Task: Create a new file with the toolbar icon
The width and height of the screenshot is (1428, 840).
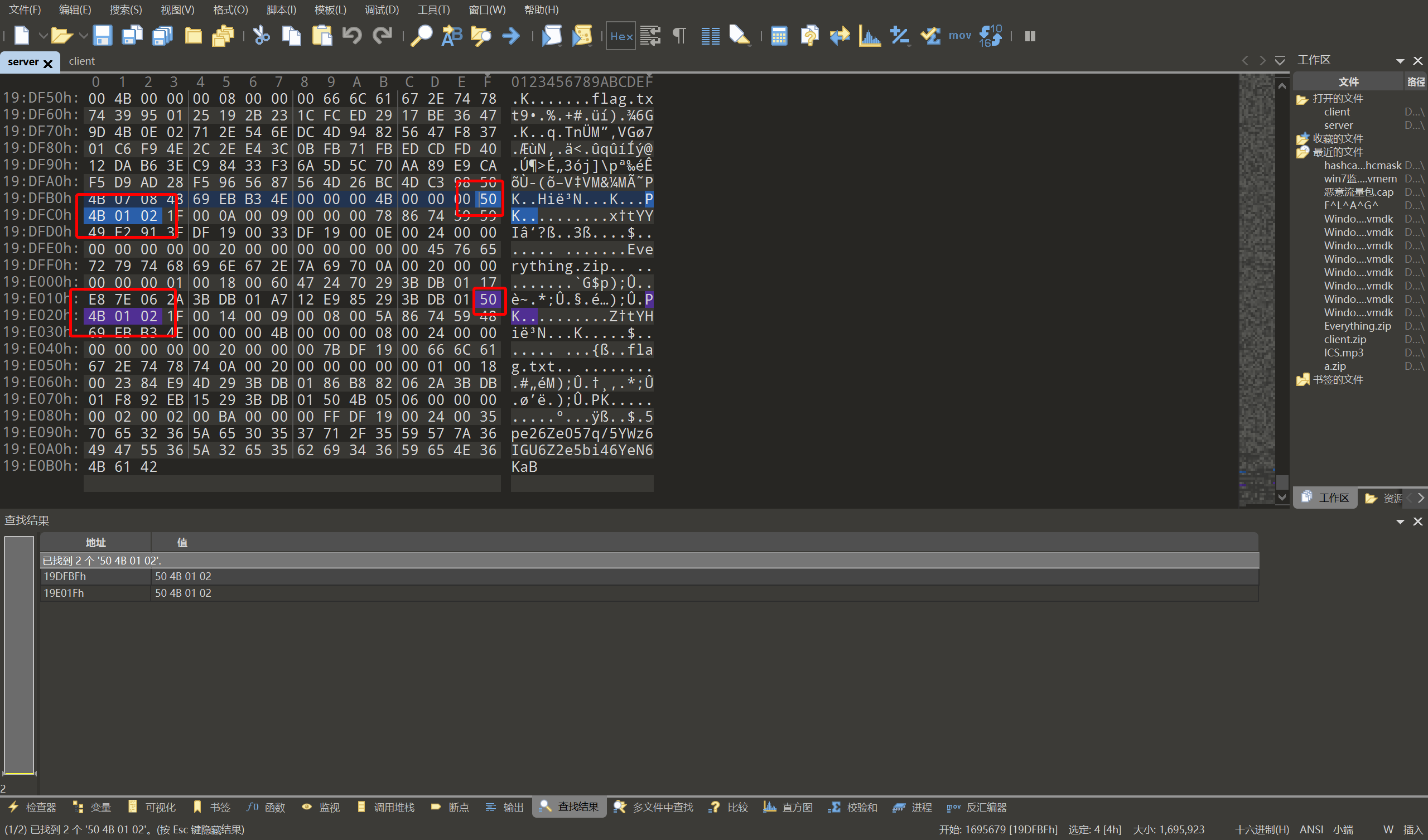Action: 22,36
